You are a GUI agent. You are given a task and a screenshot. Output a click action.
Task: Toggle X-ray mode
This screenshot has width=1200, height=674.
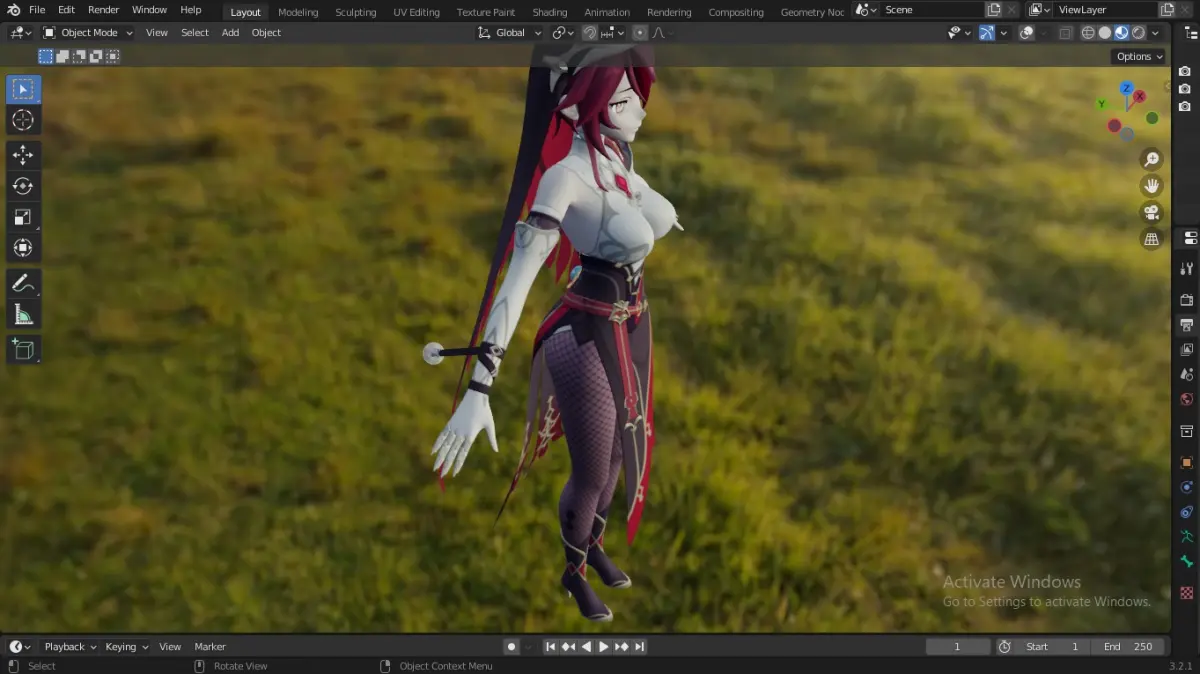[x=1066, y=32]
